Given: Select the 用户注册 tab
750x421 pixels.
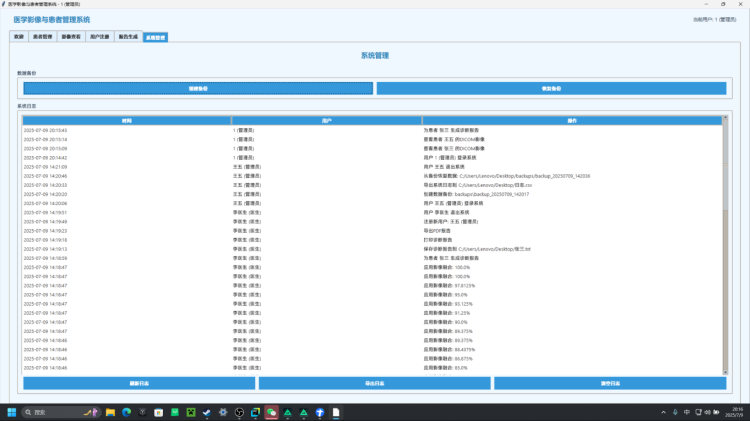Looking at the screenshot, I should pyautogui.click(x=100, y=37).
